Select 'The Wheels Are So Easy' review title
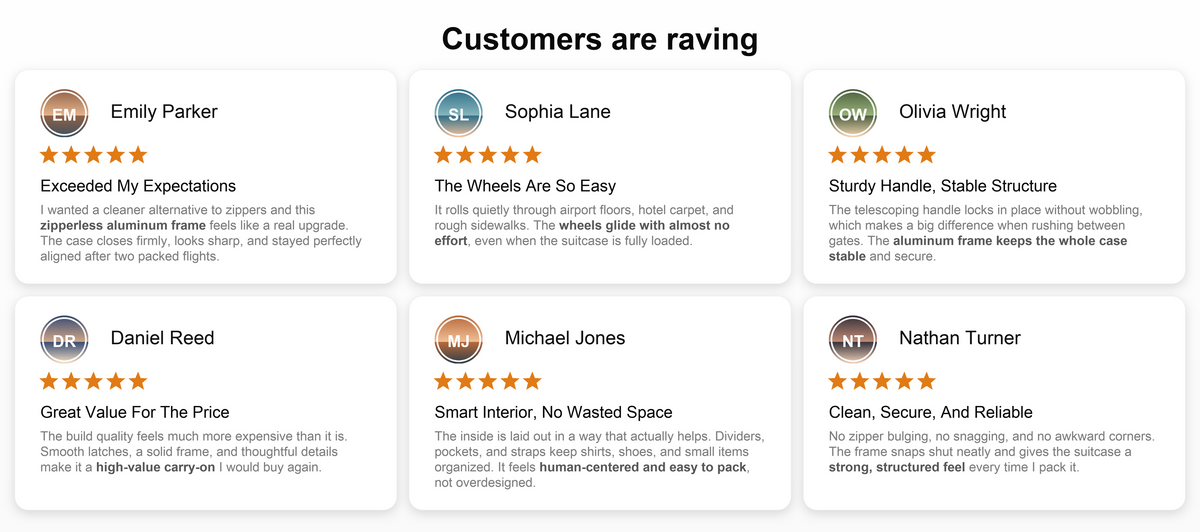The height and width of the screenshot is (532, 1200). 525,186
